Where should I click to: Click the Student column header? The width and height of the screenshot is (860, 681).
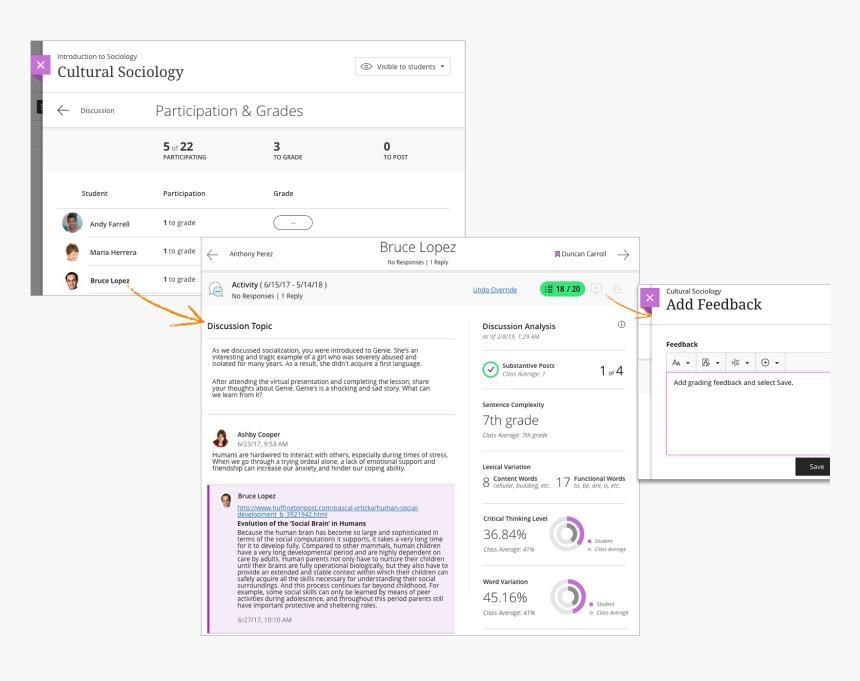click(x=94, y=194)
